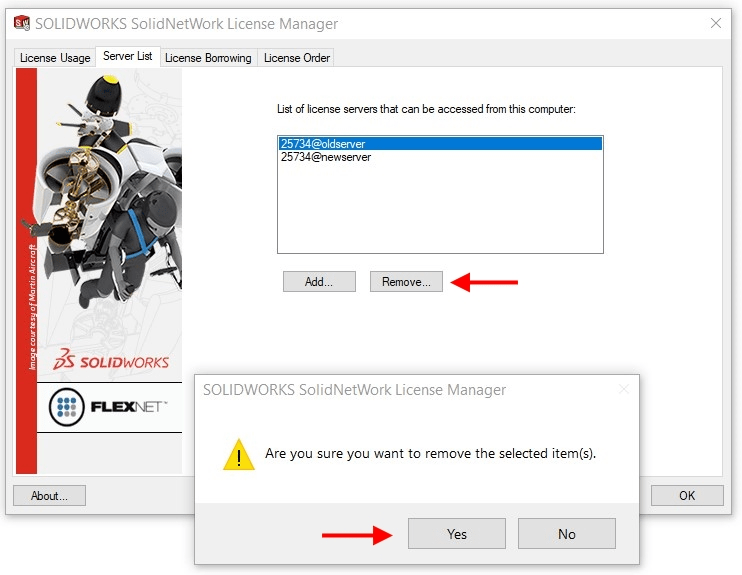This screenshot has height=575, width=742.
Task: Click the 'Are you sure you want to remove' message
Action: tap(430, 453)
